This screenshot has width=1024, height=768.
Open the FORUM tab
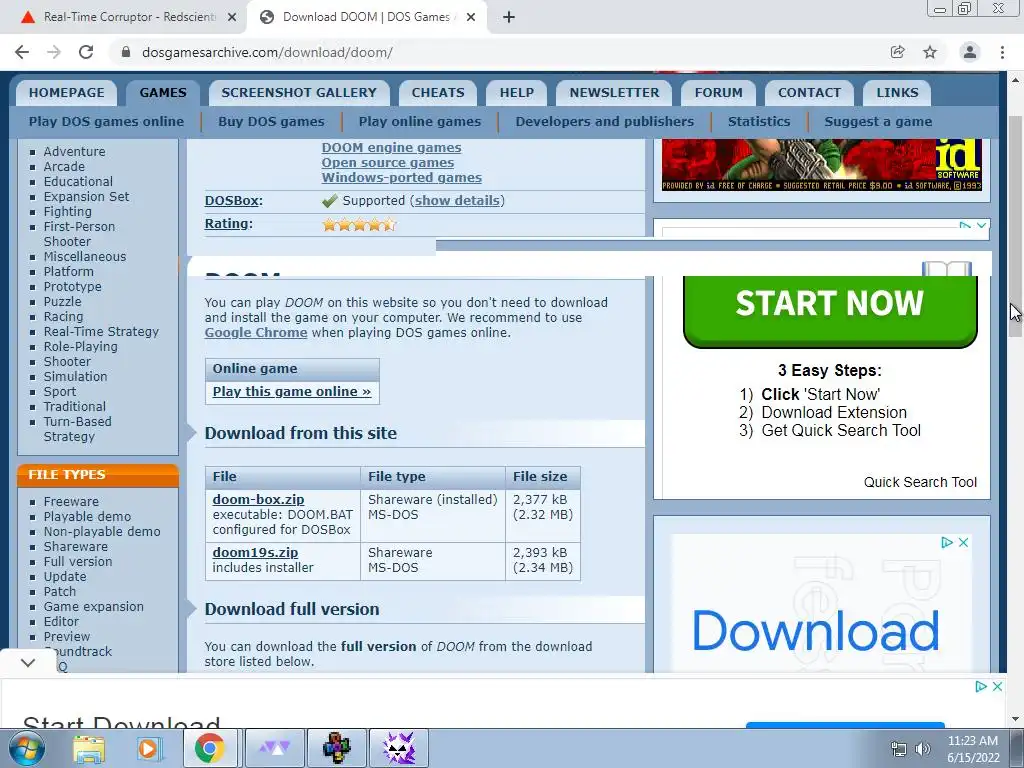click(718, 93)
